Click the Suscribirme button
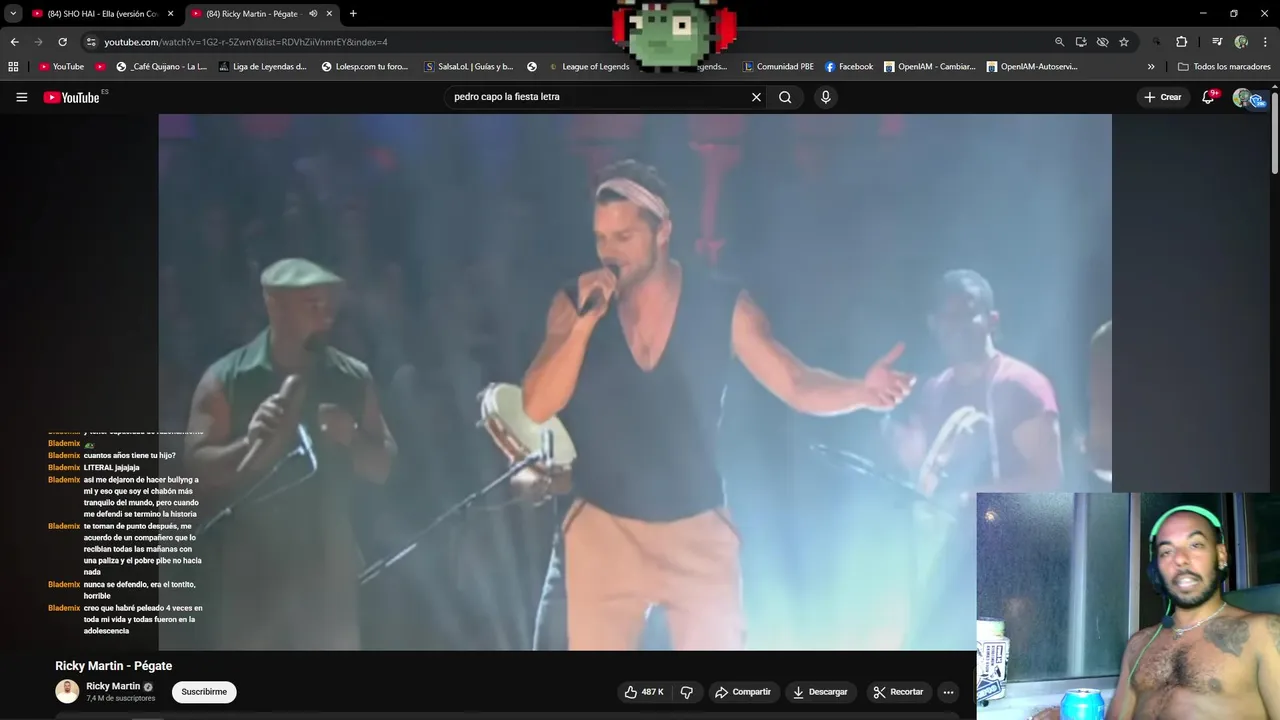The height and width of the screenshot is (720, 1280). (204, 692)
